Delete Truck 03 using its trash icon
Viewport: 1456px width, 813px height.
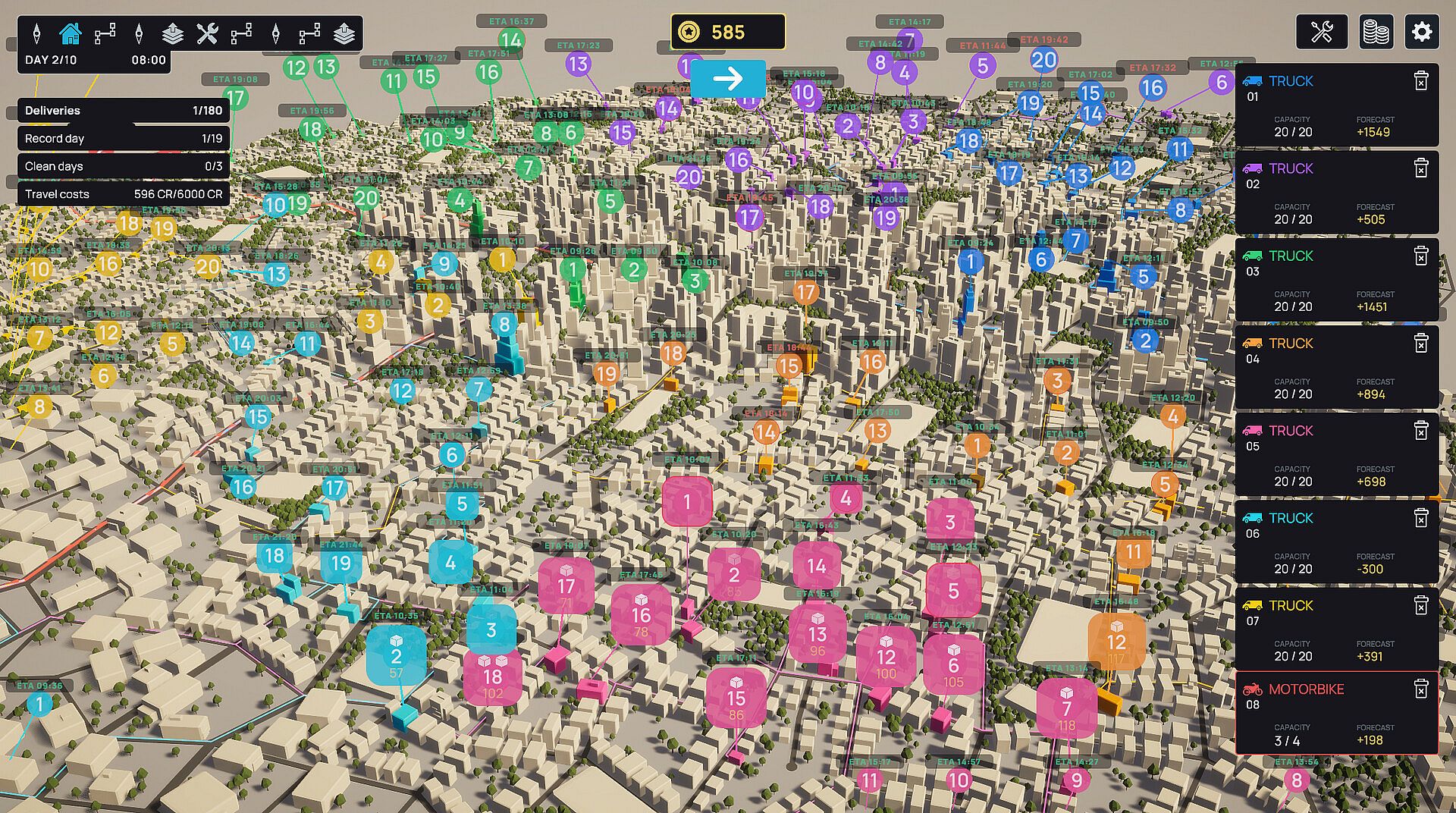click(x=1421, y=256)
